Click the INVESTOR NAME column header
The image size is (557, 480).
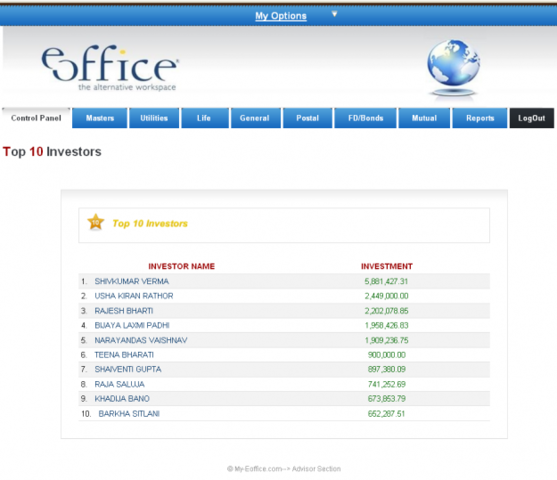pyautogui.click(x=182, y=266)
